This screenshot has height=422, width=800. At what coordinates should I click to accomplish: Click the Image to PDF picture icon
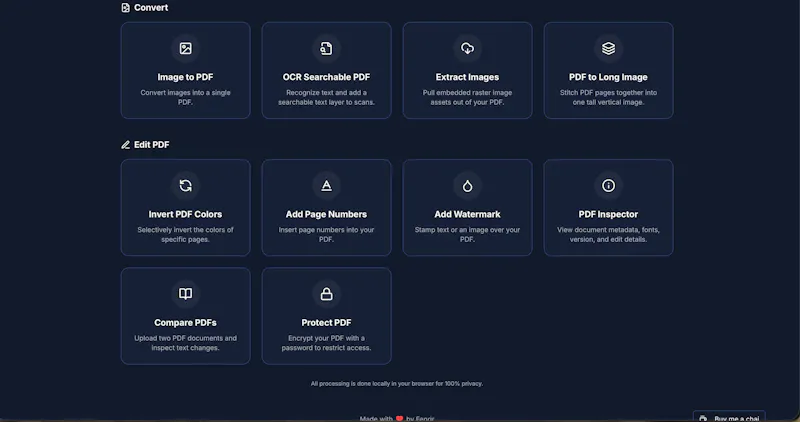185,48
